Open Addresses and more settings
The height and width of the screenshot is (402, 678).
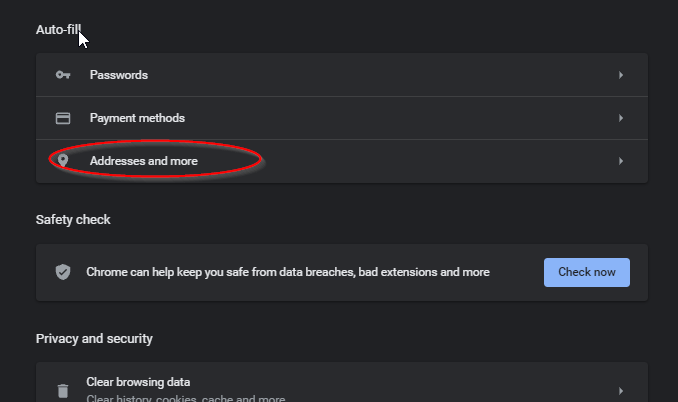pos(342,161)
